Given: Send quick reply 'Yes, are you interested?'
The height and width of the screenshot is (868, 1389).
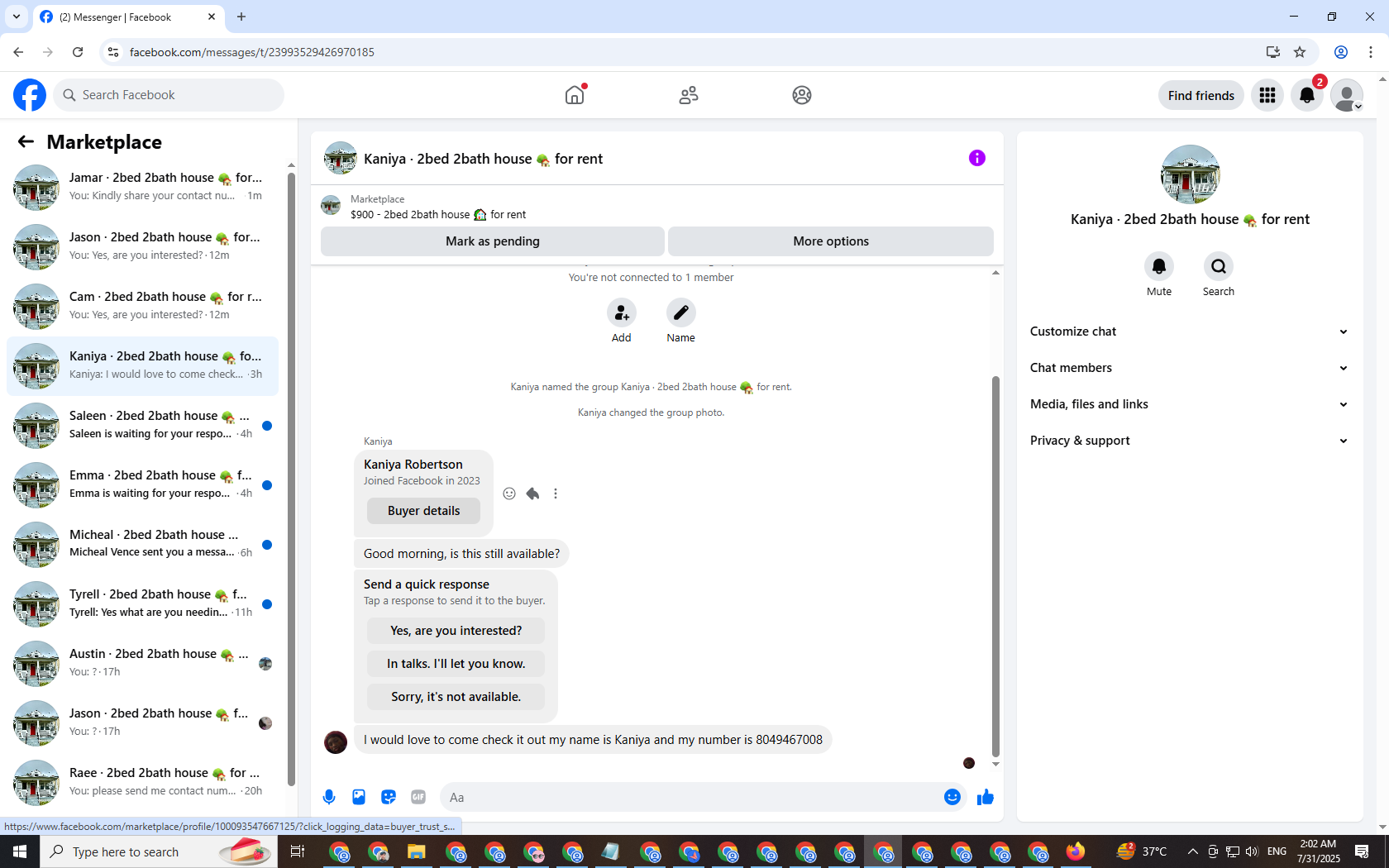Looking at the screenshot, I should 456,631.
